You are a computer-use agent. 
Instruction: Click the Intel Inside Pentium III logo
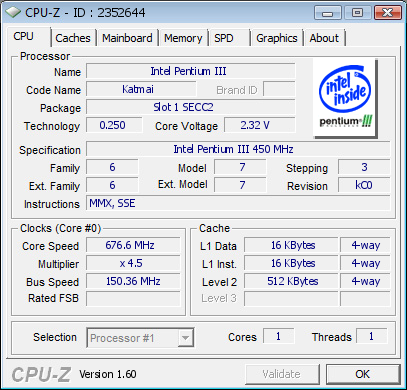[x=345, y=98]
